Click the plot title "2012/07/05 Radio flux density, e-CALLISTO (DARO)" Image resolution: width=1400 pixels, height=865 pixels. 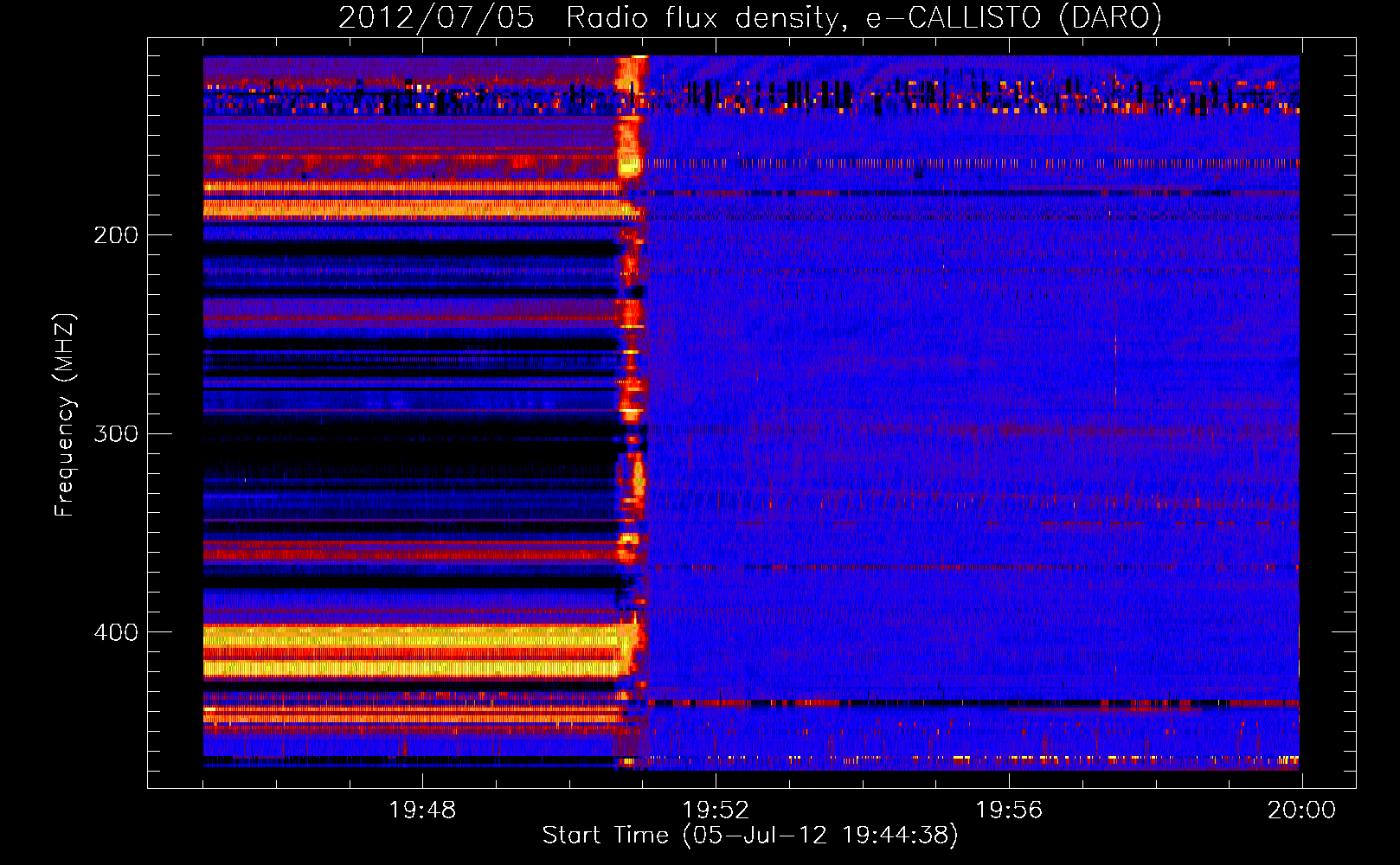750,18
